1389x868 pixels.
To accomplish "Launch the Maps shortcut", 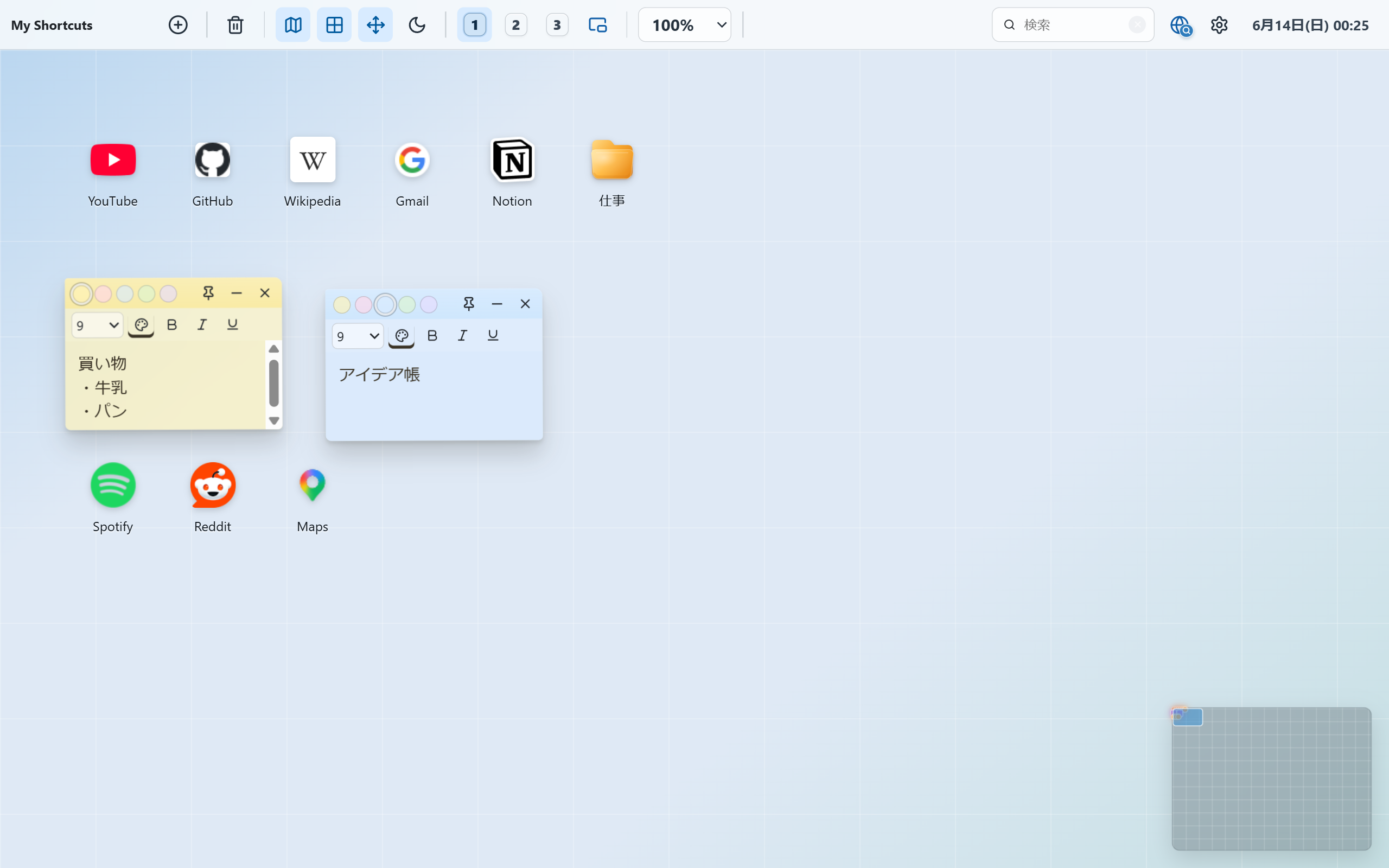I will [312, 485].
